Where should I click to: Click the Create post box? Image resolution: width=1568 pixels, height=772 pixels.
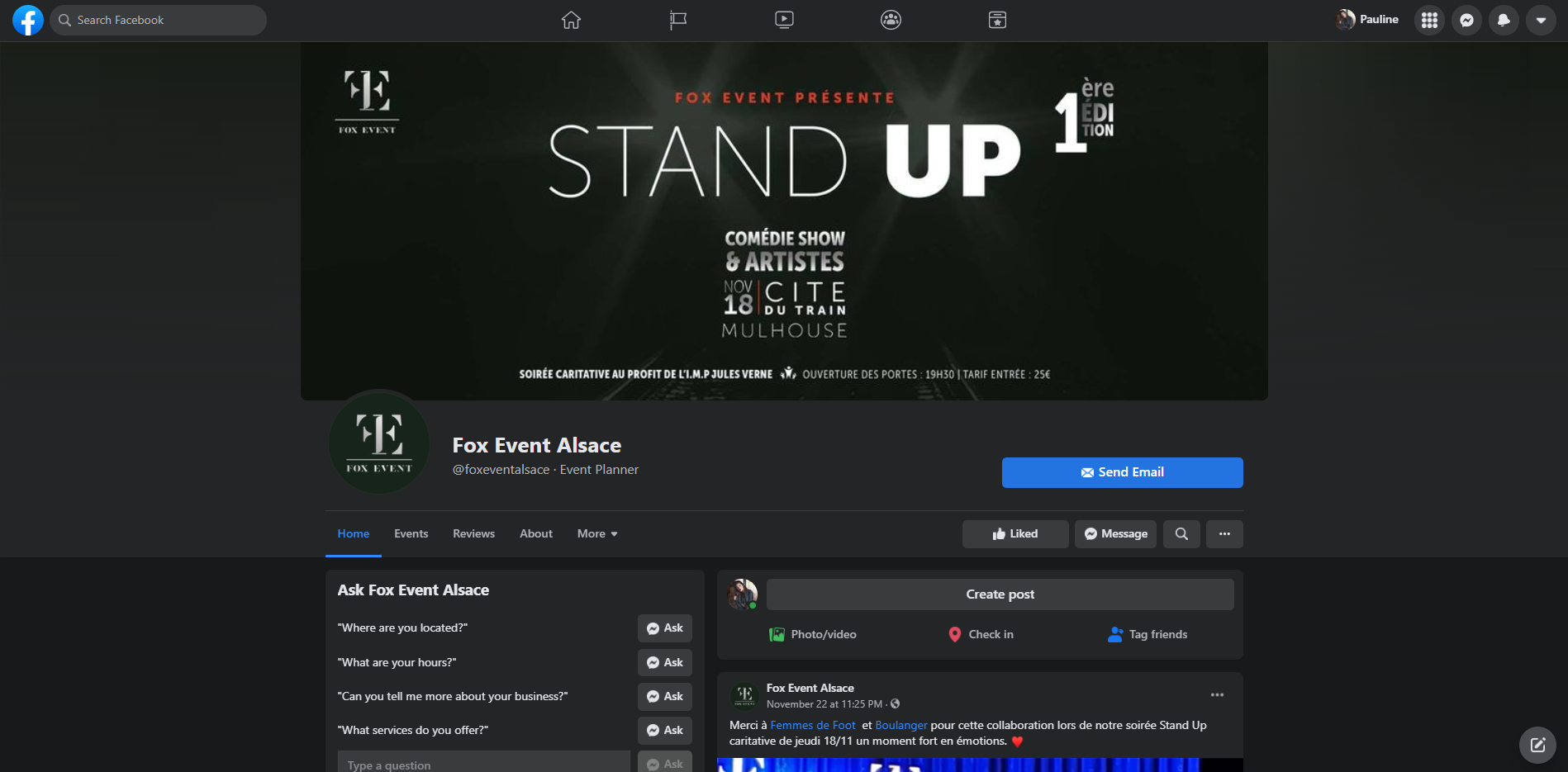pos(1000,594)
